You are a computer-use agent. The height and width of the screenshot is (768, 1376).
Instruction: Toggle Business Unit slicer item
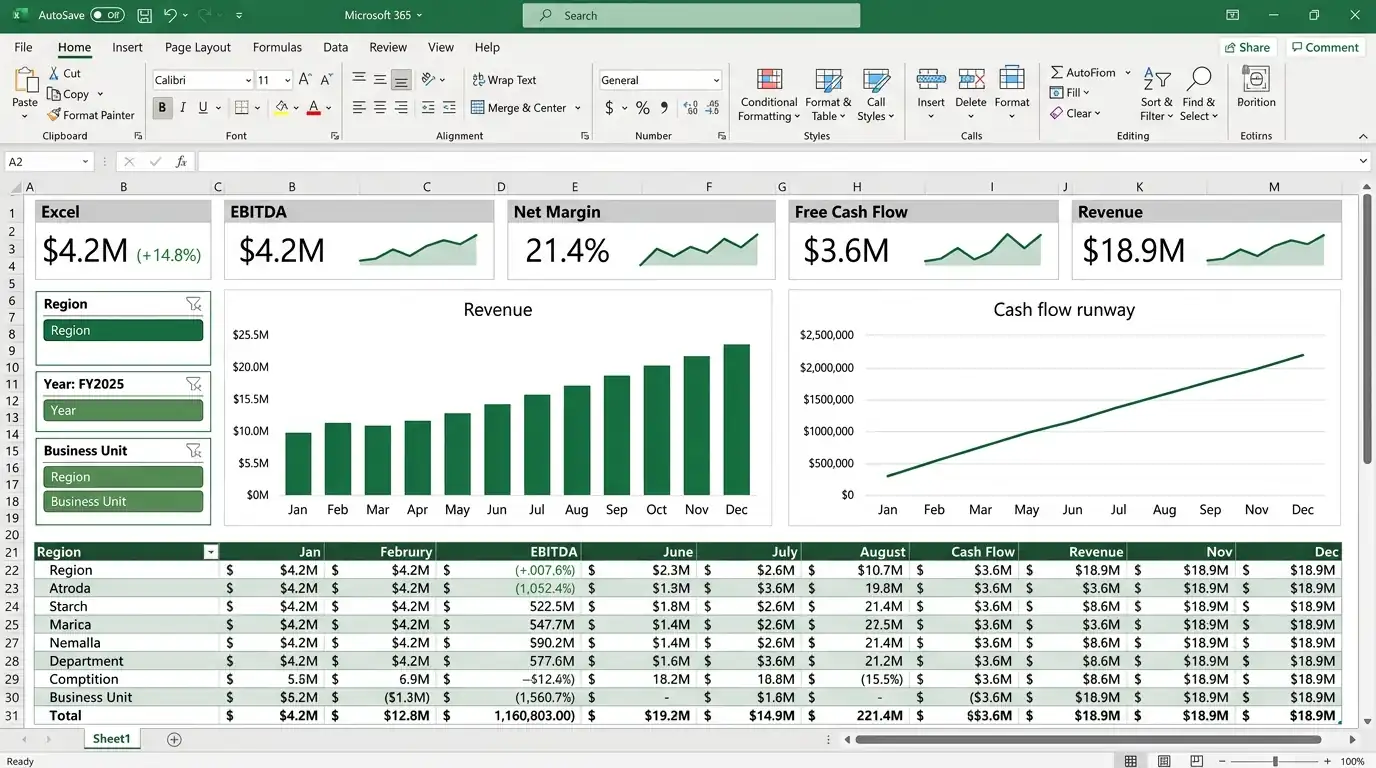(x=123, y=501)
